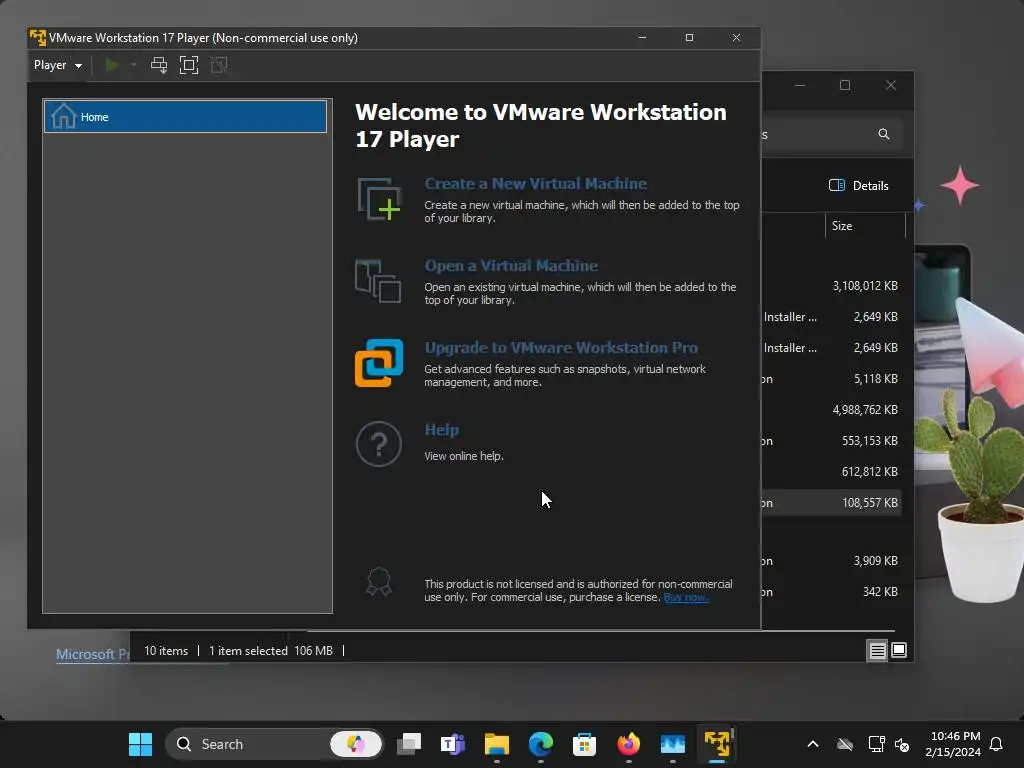
Task: Click the muted volume tray icon
Action: click(x=902, y=744)
